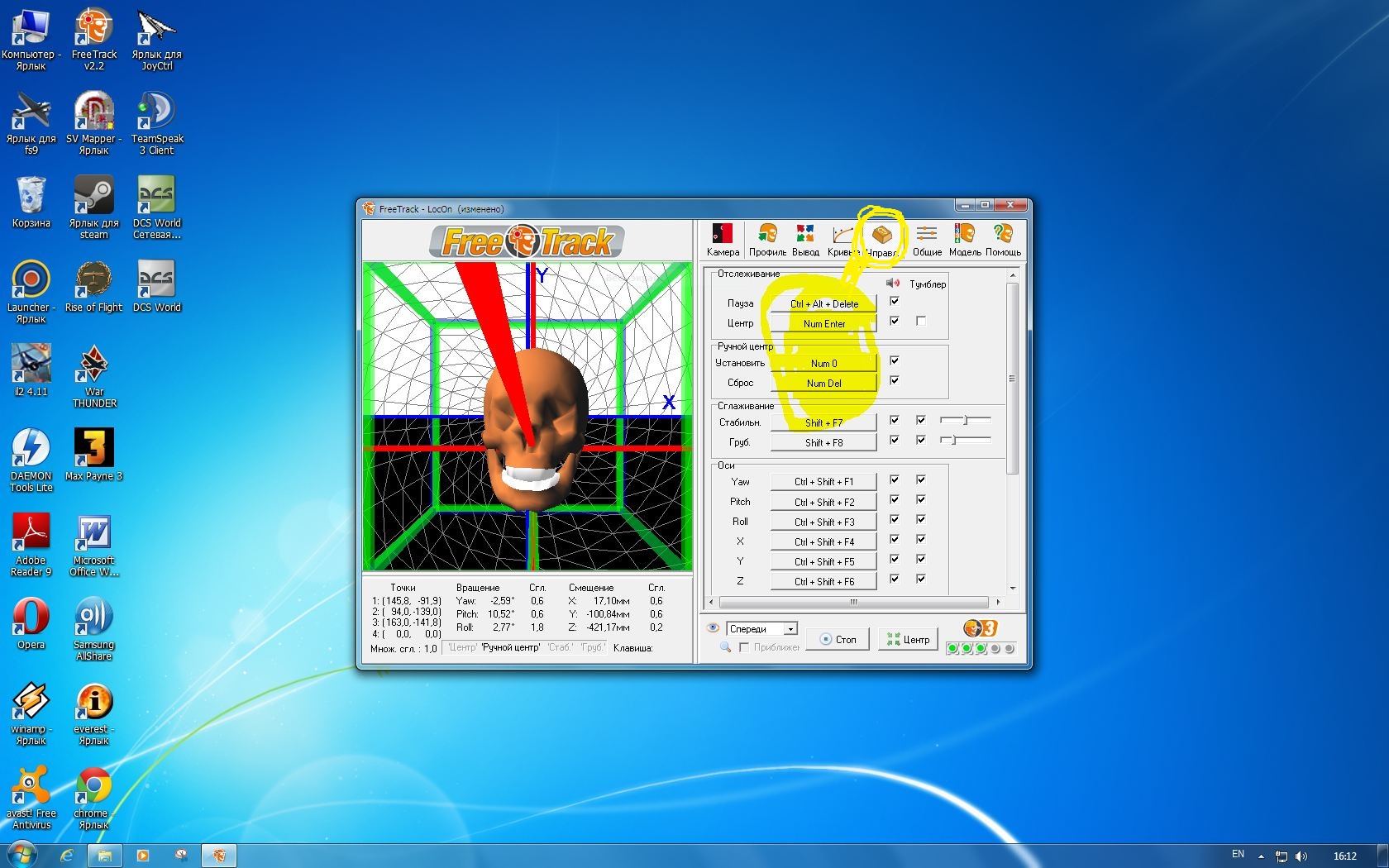Open the Спереди view dropdown
The image size is (1389, 868).
click(761, 629)
